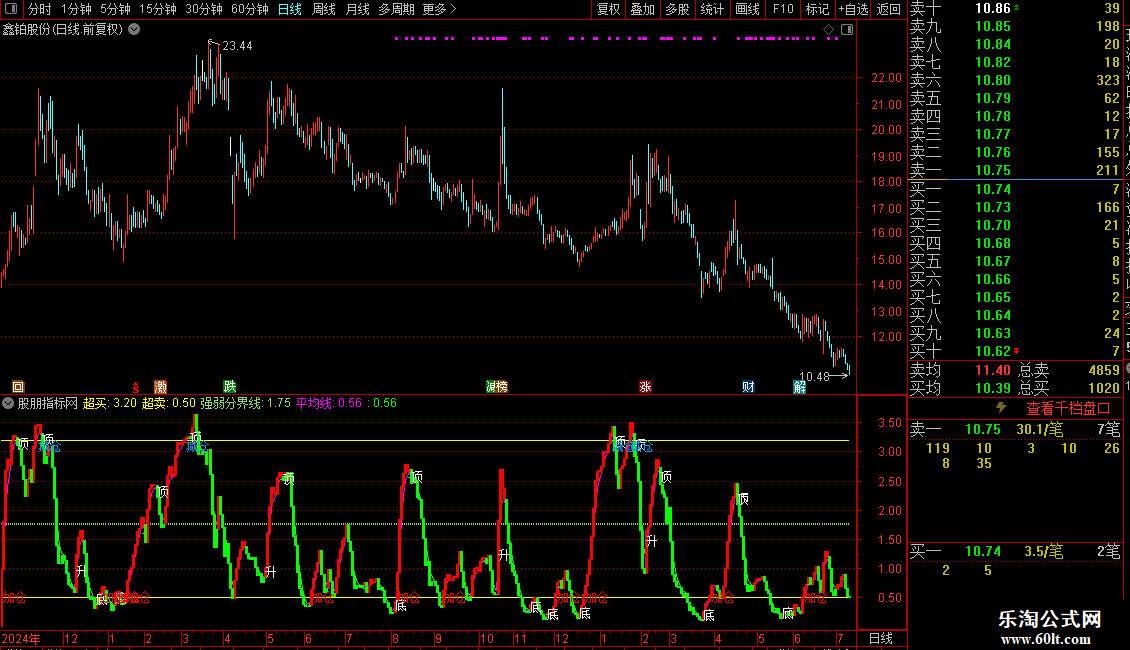The image size is (1130, 650).
Task: Click the 股朋指标网 indicator name
Action: 48,404
